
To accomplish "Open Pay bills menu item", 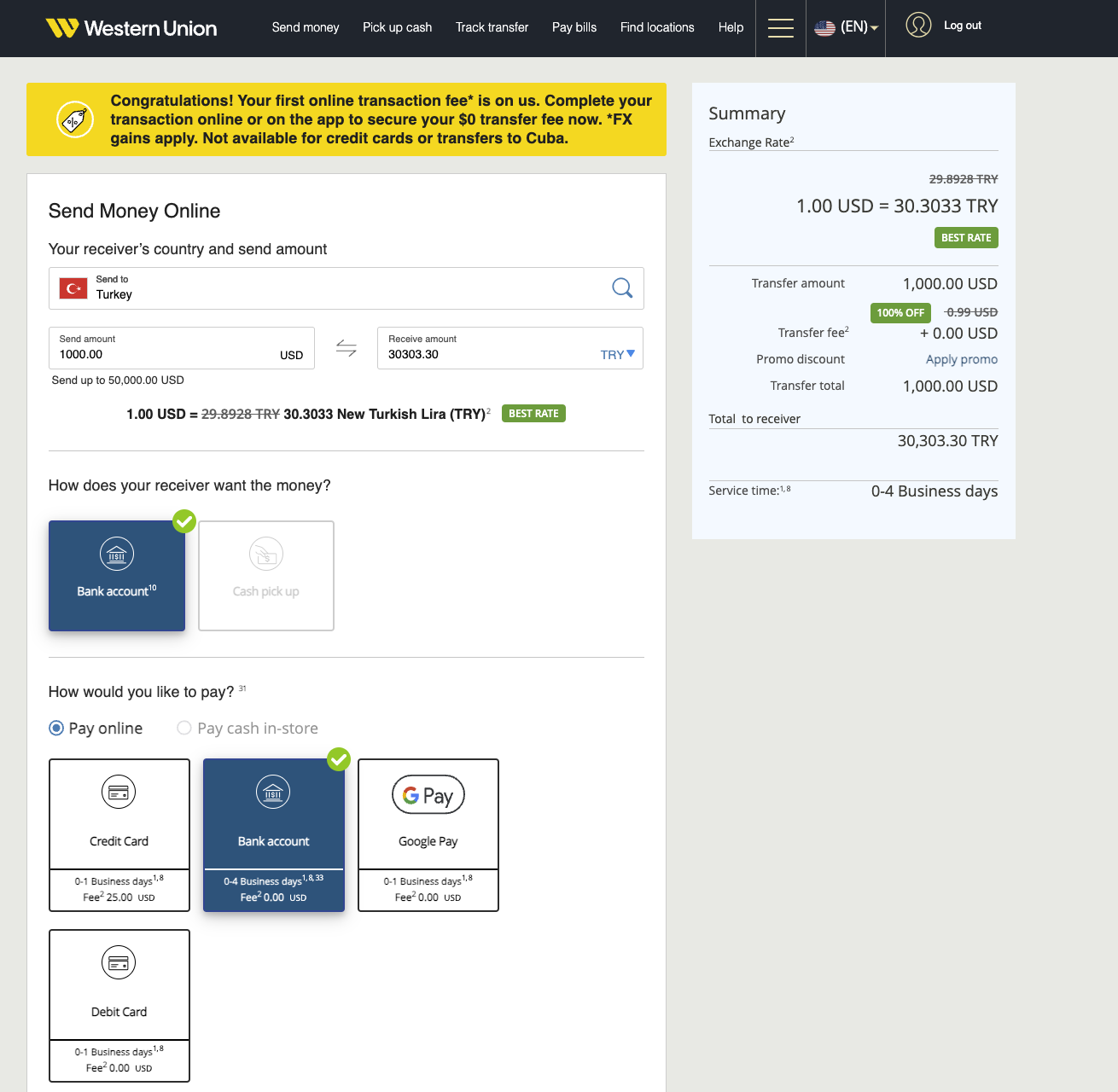I will (574, 27).
